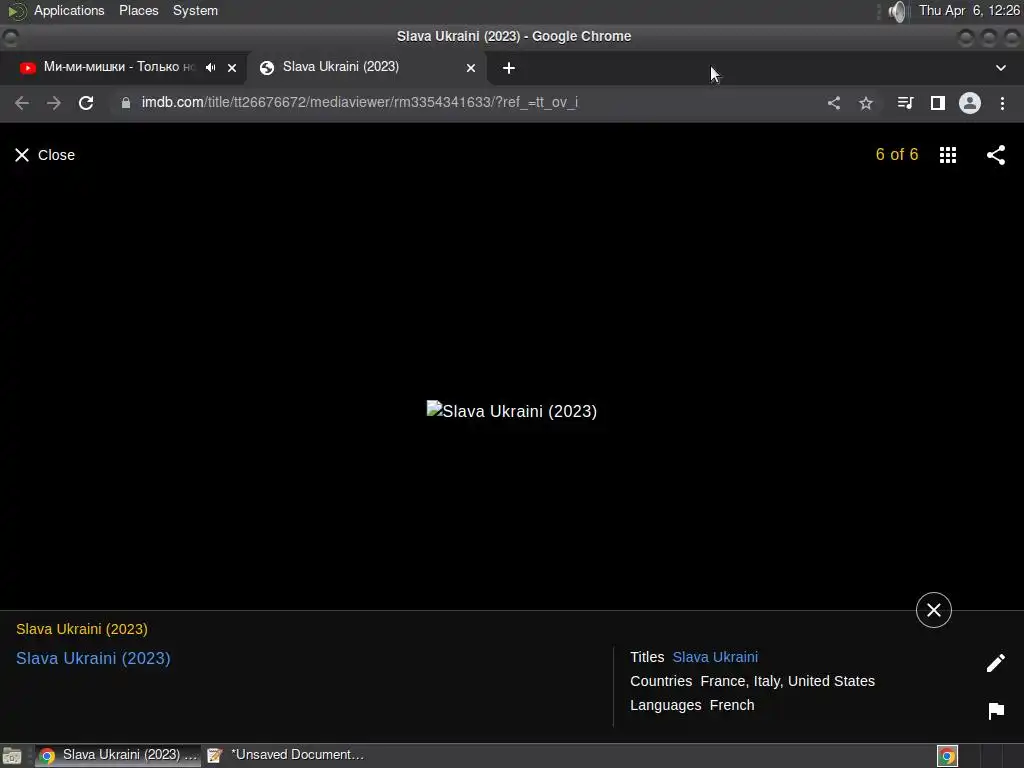Open the photo gallery grid view

coord(948,155)
